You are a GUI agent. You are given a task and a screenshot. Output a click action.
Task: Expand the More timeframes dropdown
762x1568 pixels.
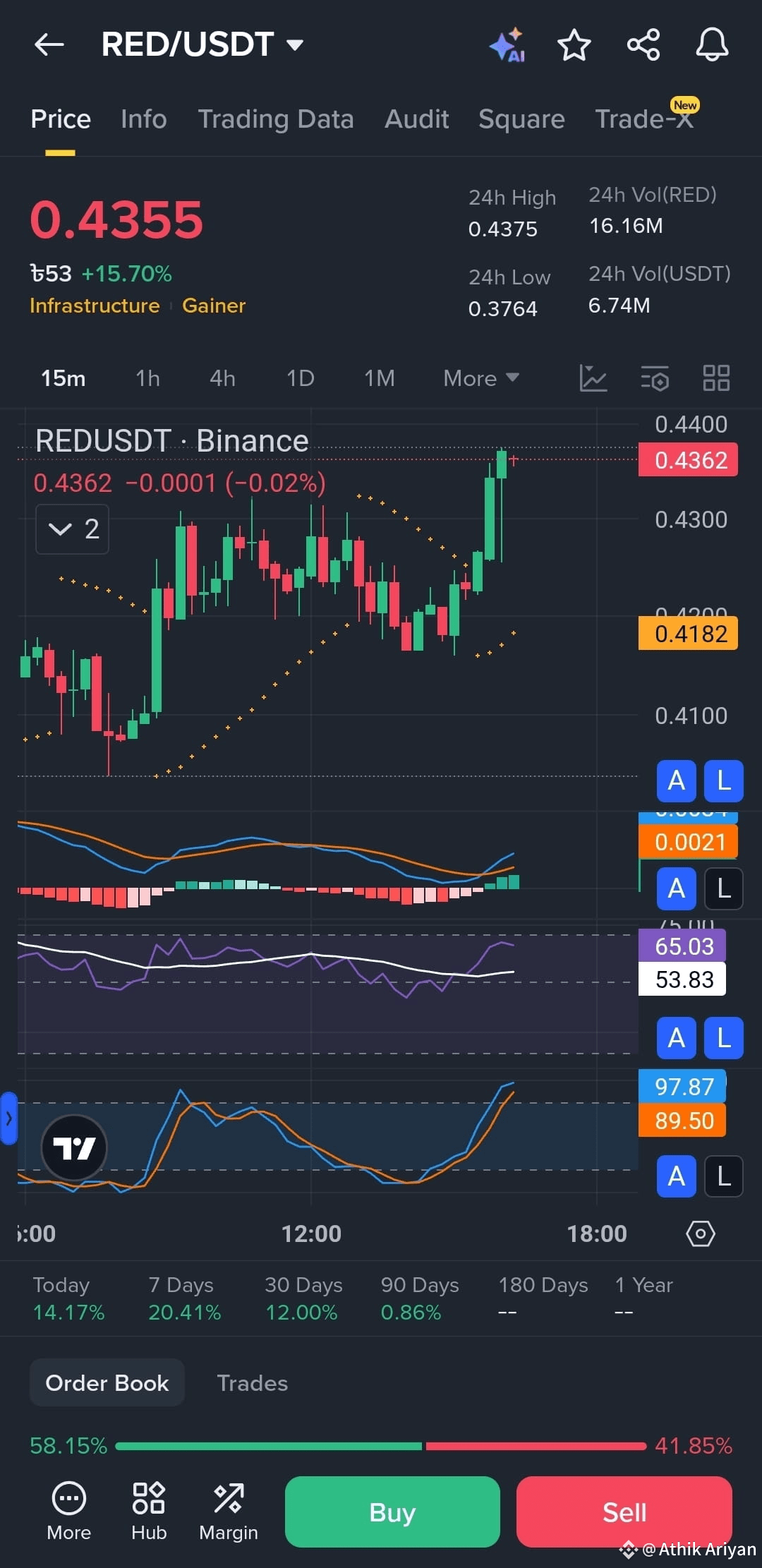pos(481,378)
